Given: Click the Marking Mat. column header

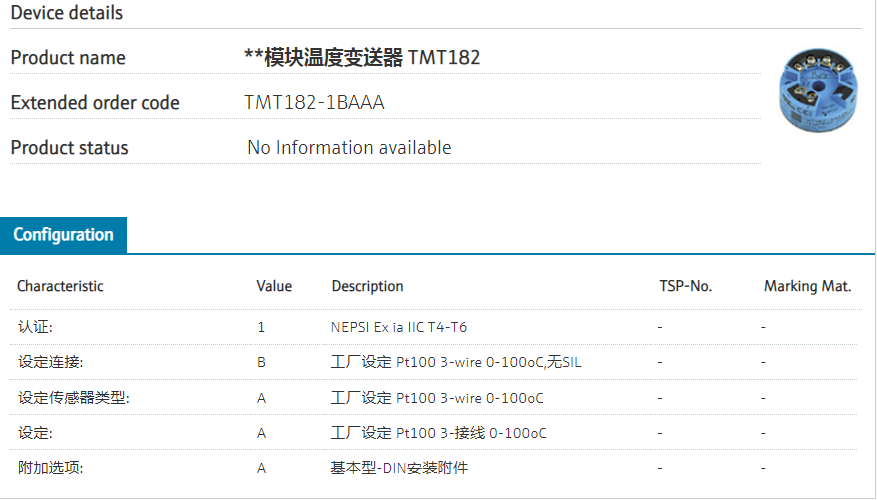Looking at the screenshot, I should (807, 286).
